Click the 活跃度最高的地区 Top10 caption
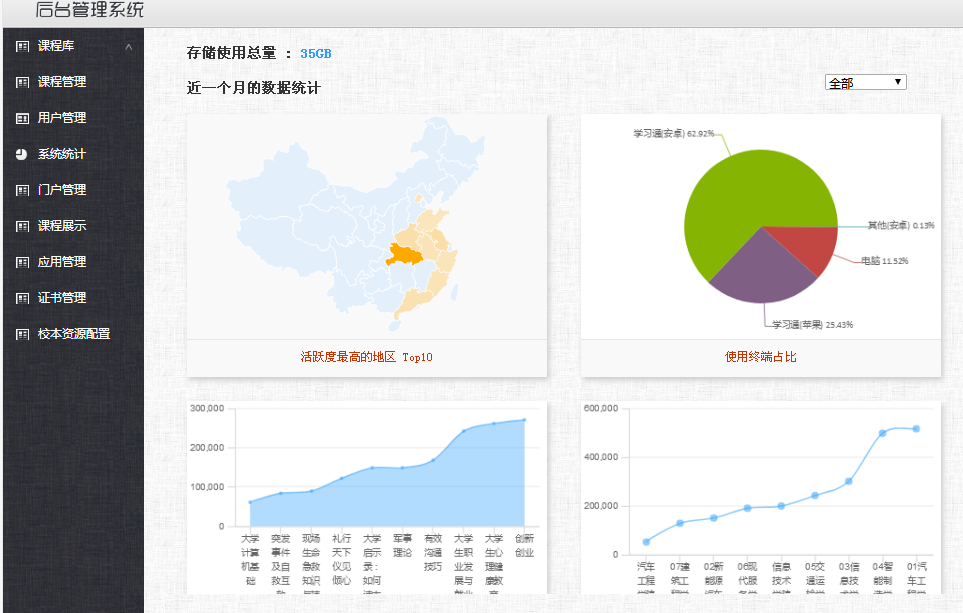 point(366,357)
